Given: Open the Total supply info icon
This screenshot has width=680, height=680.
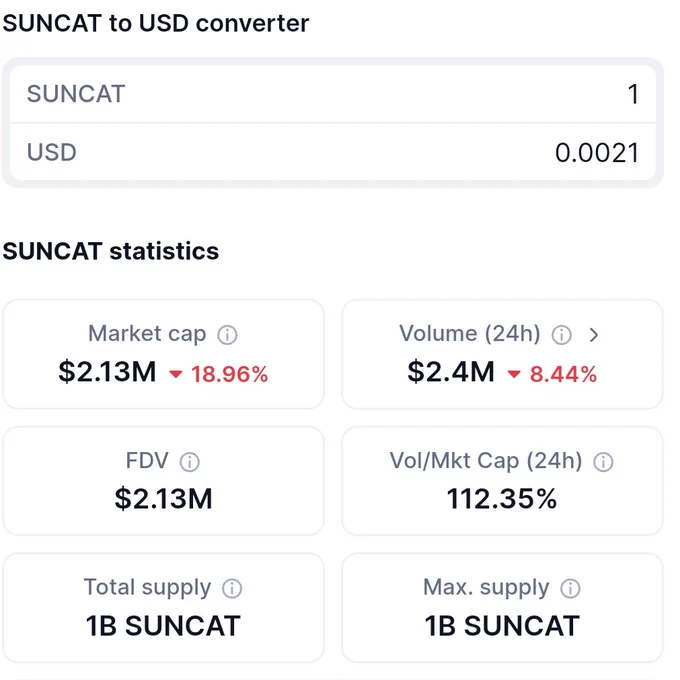Looking at the screenshot, I should (x=232, y=588).
